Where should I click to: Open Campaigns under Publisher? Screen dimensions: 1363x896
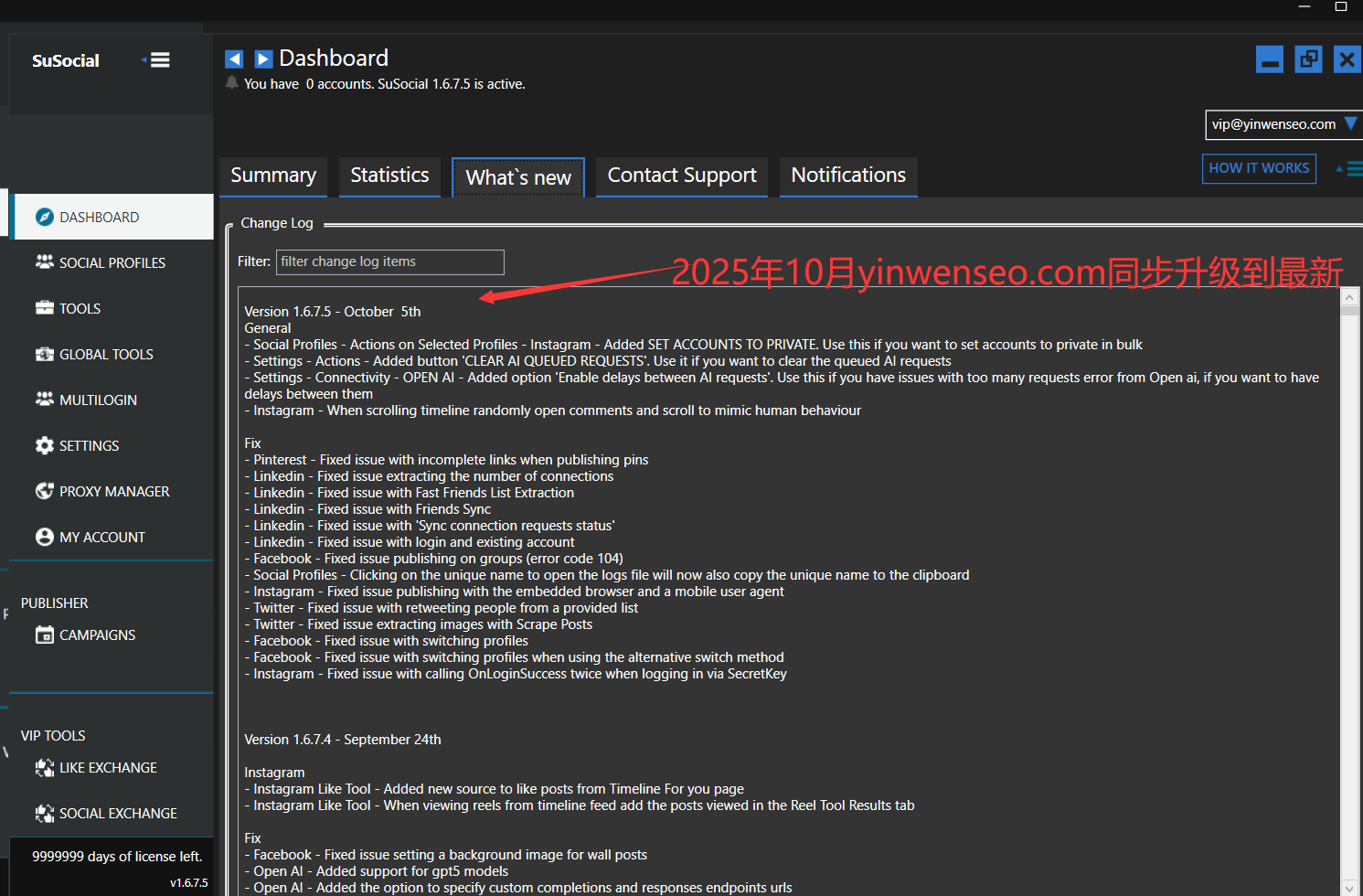pos(97,635)
